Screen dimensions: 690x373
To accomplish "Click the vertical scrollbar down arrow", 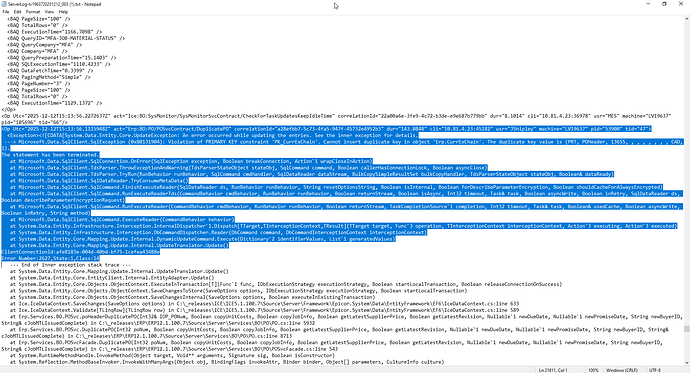I will (x=686, y=363).
